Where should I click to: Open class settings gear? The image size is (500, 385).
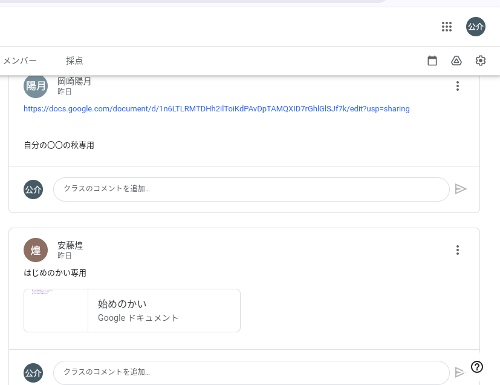point(480,61)
